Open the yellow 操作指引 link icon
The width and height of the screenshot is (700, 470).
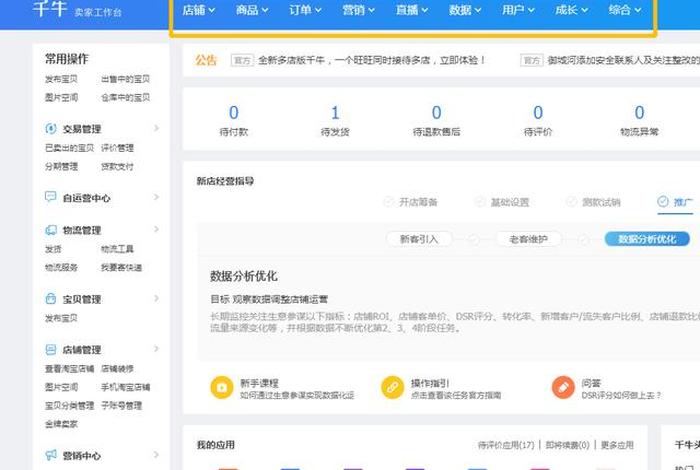(392, 387)
